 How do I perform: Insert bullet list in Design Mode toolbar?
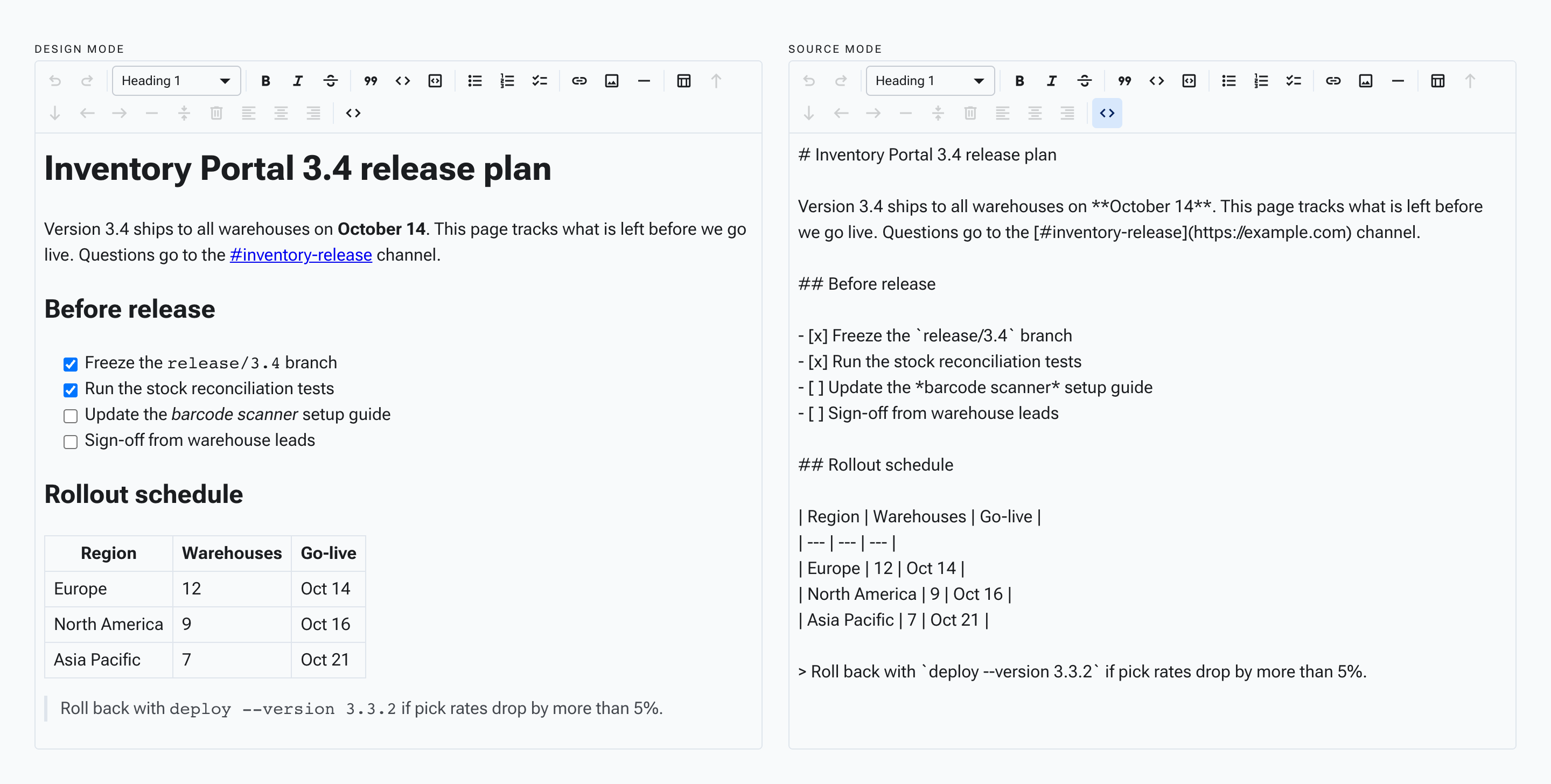click(475, 81)
